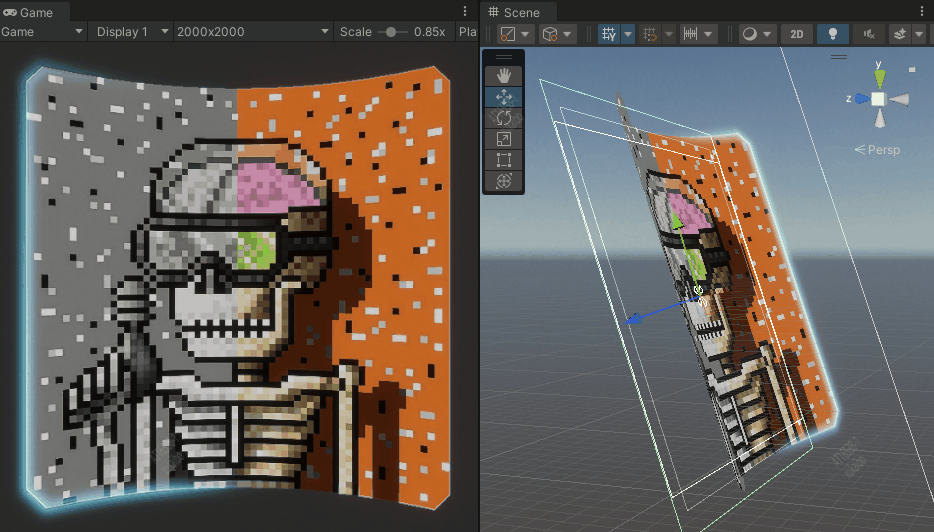Toggle the scene gizmo rotation lock

912,69
